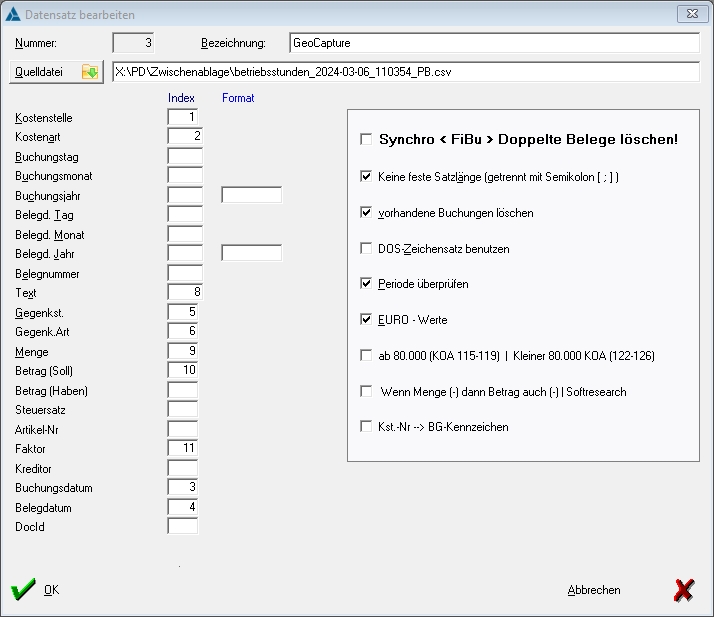The width and height of the screenshot is (714, 617).
Task: Toggle vorhandene Buchungen löschen checkbox
Action: click(366, 213)
